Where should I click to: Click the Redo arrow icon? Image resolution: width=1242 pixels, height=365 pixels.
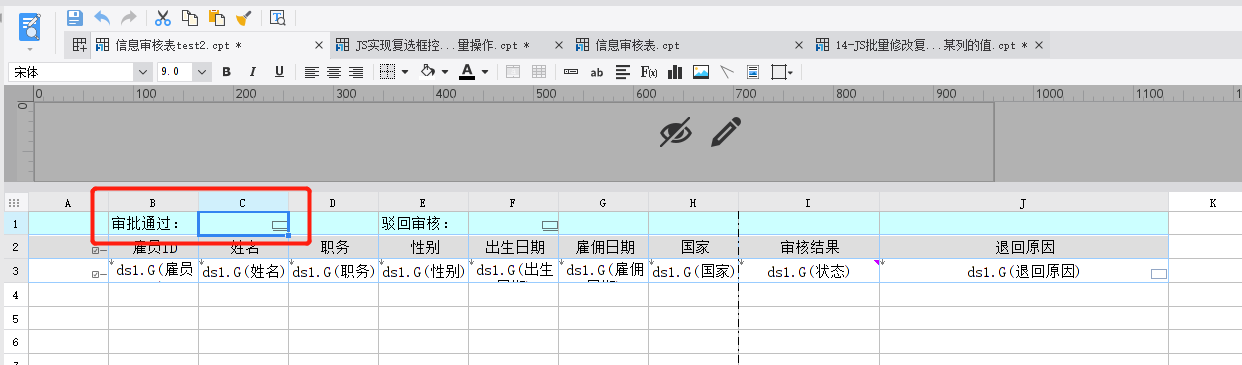[x=128, y=17]
